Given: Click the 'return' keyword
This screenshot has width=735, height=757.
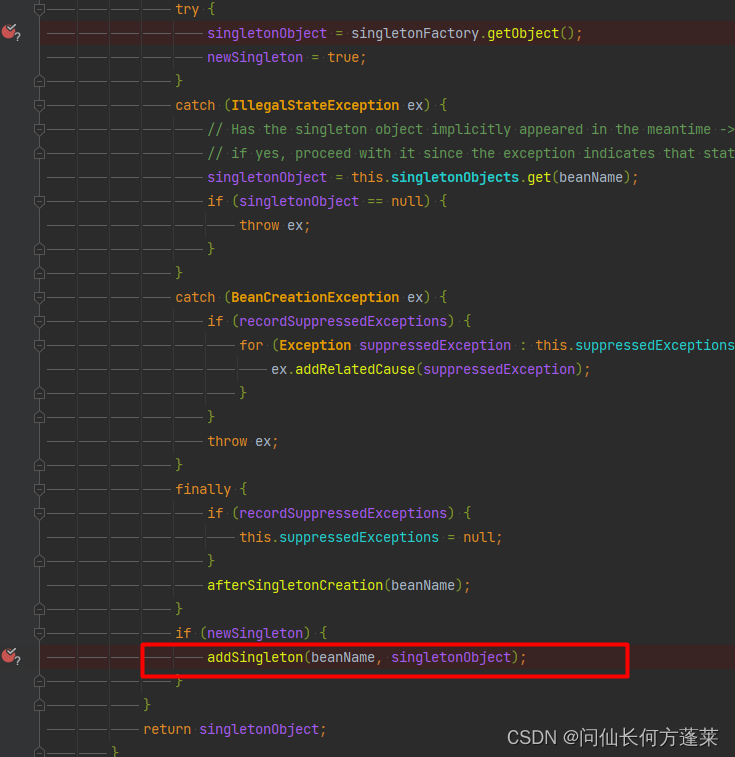Looking at the screenshot, I should coord(167,729).
